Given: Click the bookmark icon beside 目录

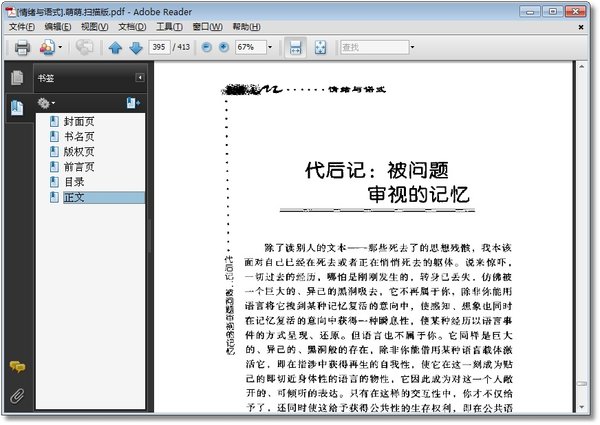Looking at the screenshot, I should coord(54,182).
